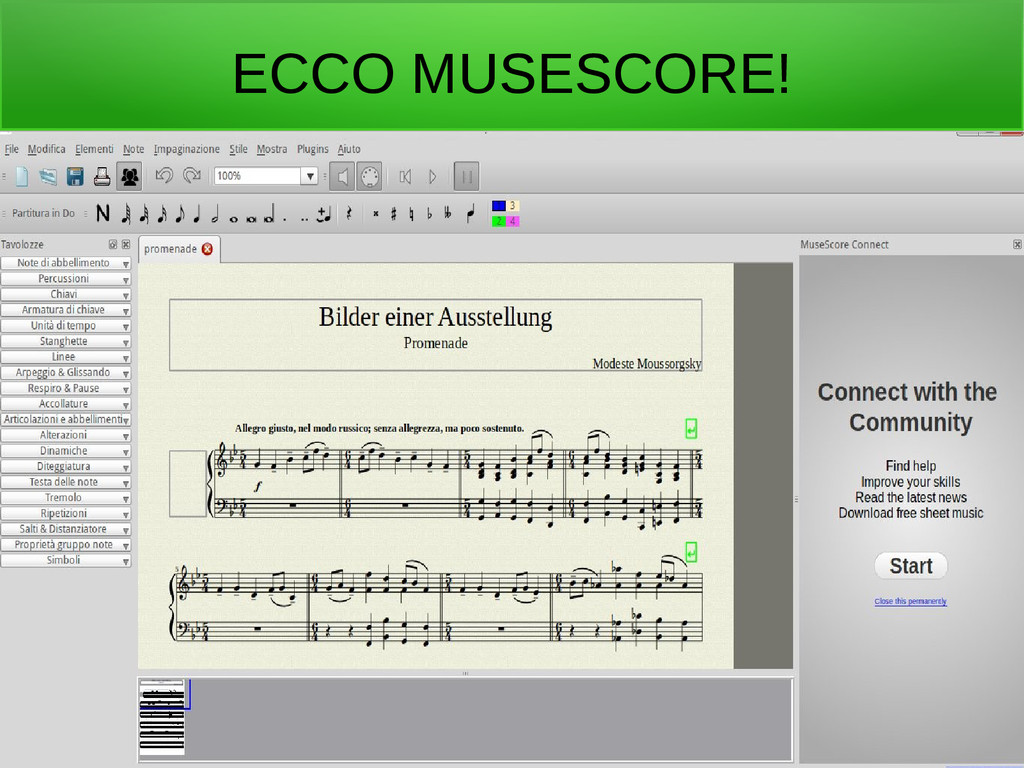Open the Plugins menu

313,149
